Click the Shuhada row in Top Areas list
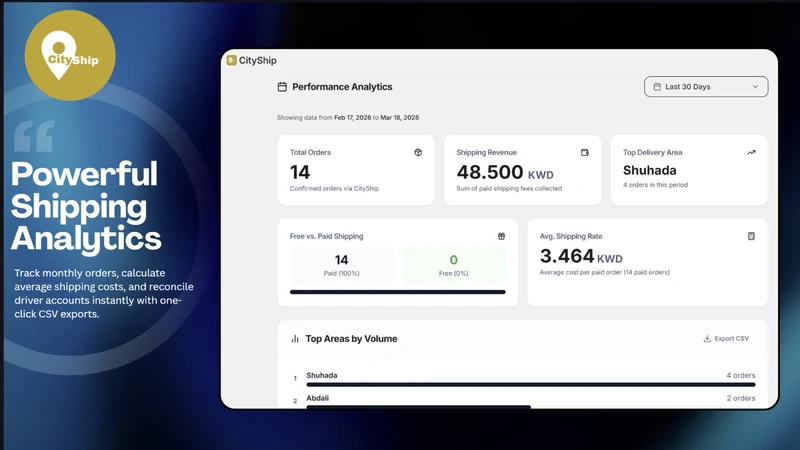 [524, 378]
